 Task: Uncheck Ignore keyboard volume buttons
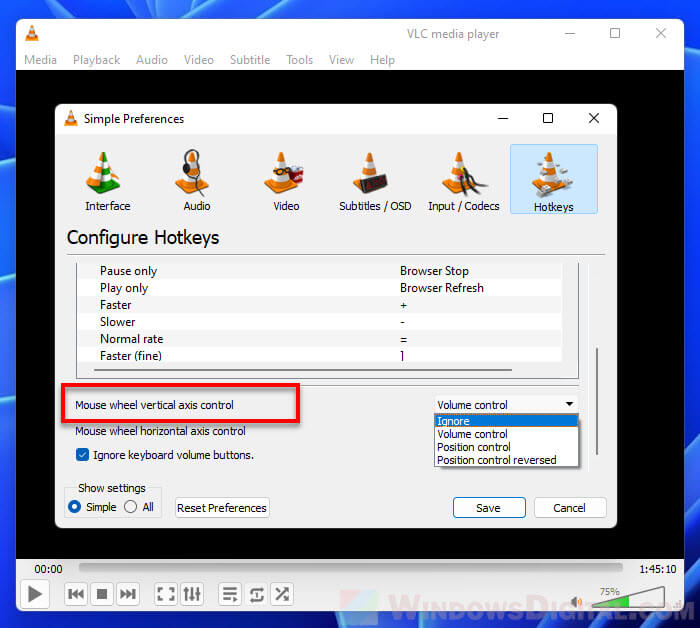click(x=82, y=455)
